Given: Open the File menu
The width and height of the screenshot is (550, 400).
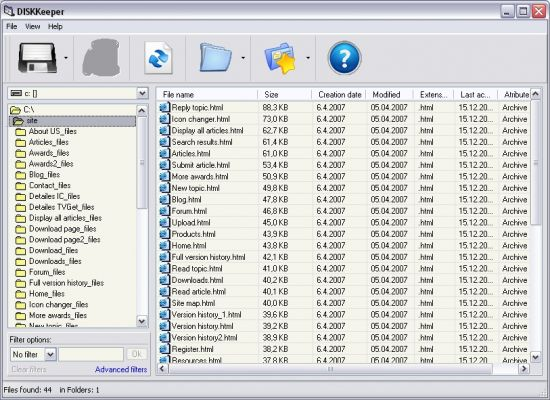Looking at the screenshot, I should pyautogui.click(x=12, y=26).
